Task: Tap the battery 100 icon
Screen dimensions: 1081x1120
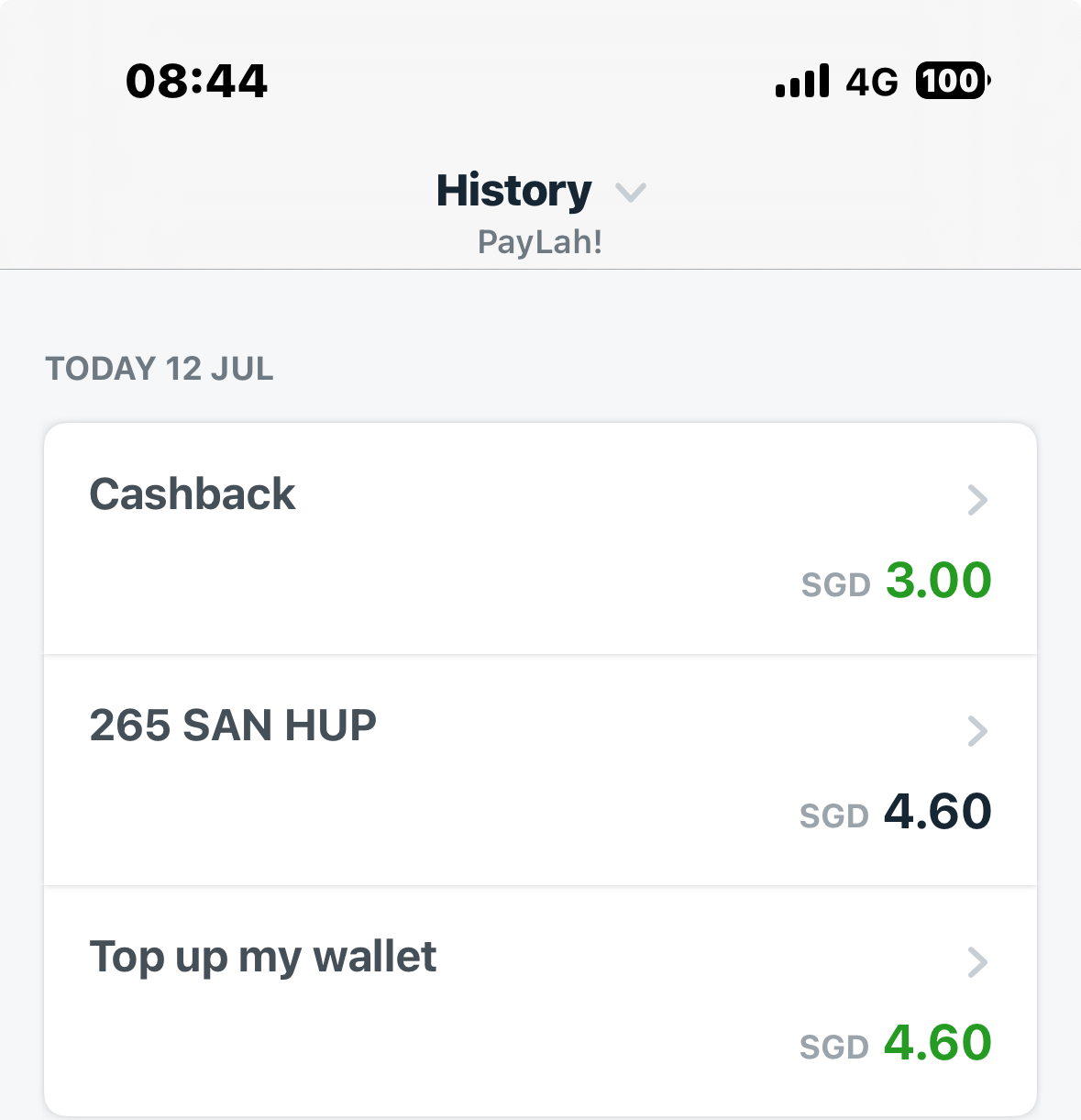Action: 954,81
